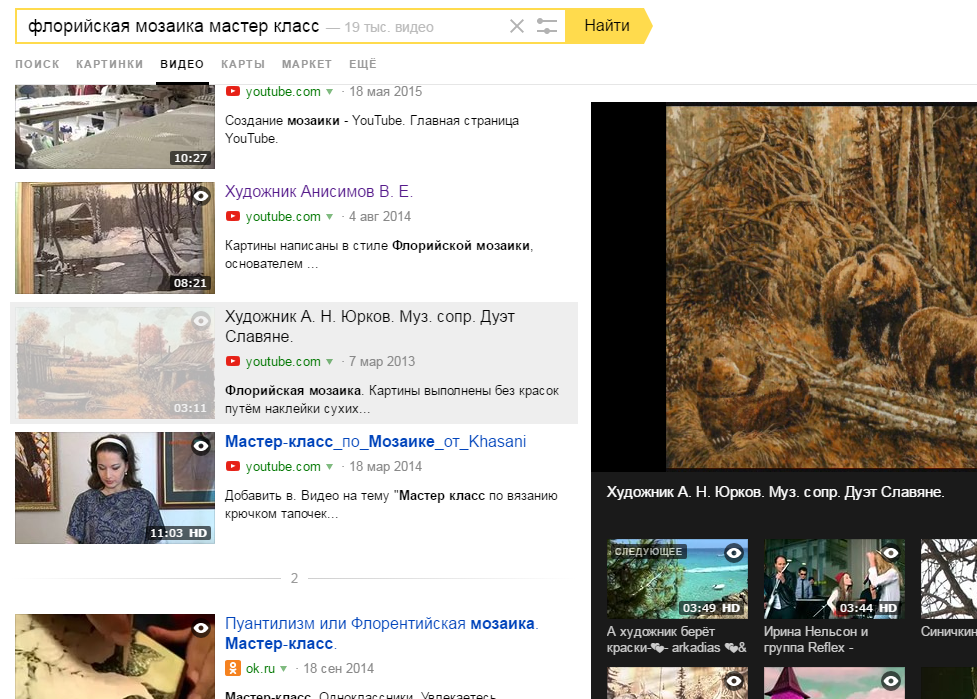The image size is (977, 699).
Task: Open the Ещё menu tab
Action: (362, 64)
